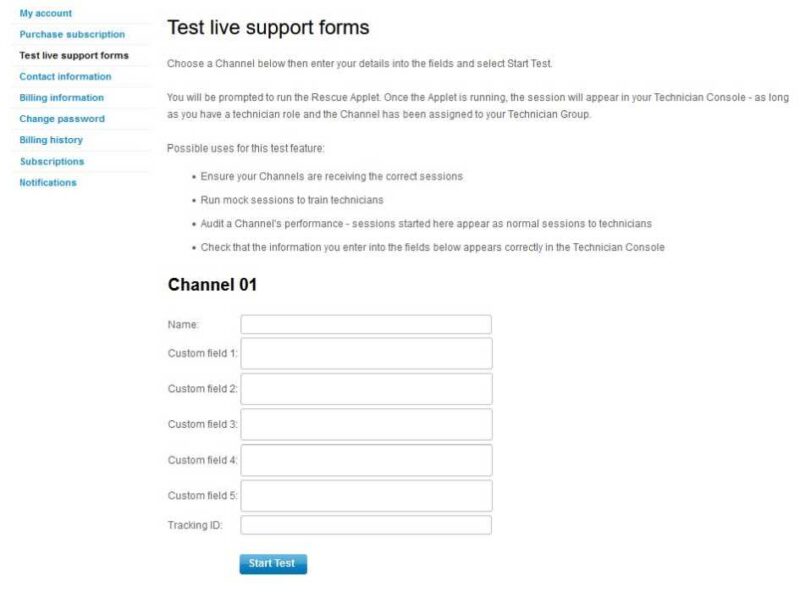Open the Change password page
The image size is (800, 593).
(62, 118)
